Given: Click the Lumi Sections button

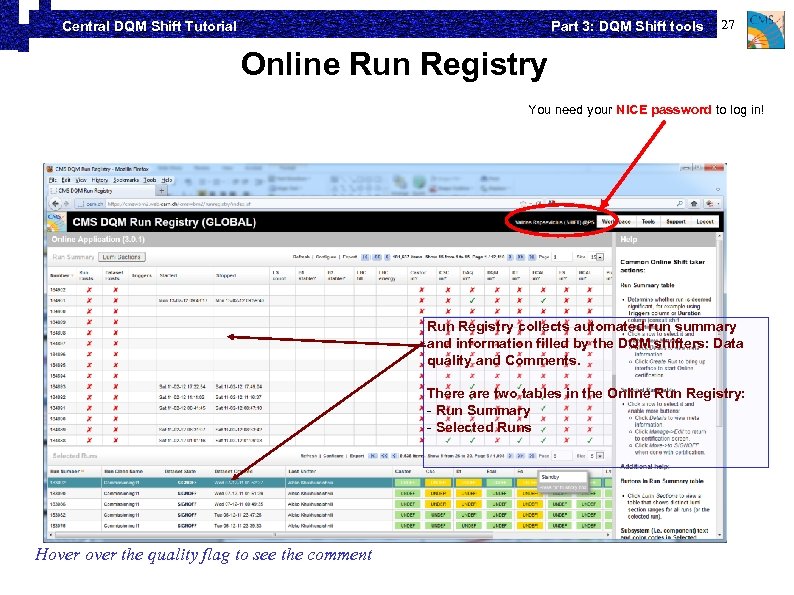Looking at the screenshot, I should pyautogui.click(x=122, y=257).
